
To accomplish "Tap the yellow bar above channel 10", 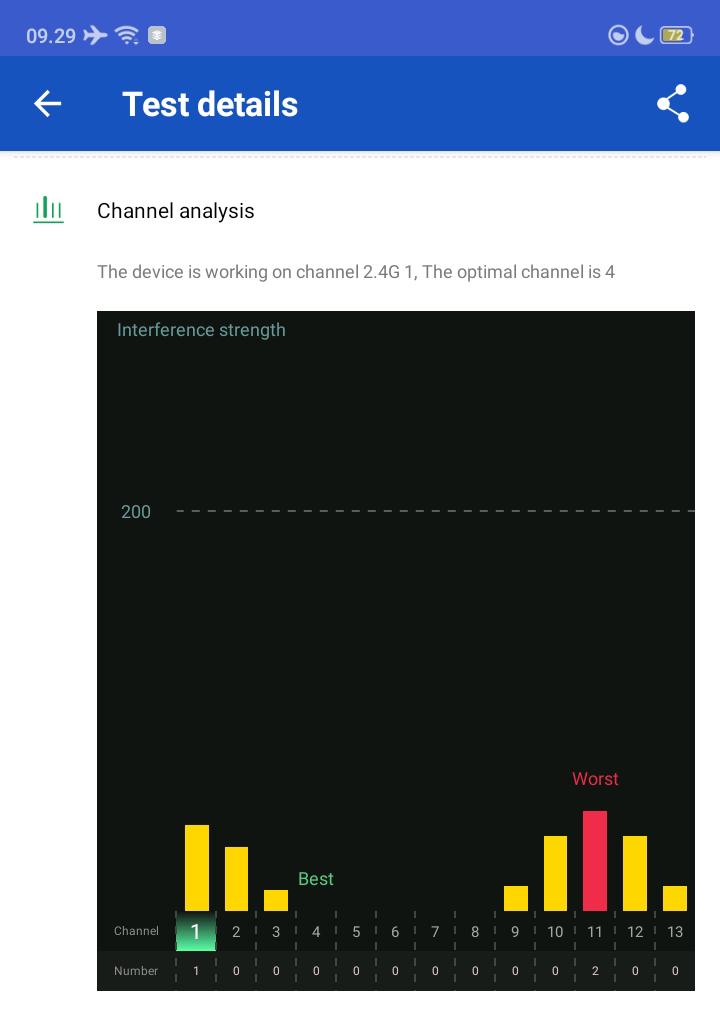I will tap(555, 872).
